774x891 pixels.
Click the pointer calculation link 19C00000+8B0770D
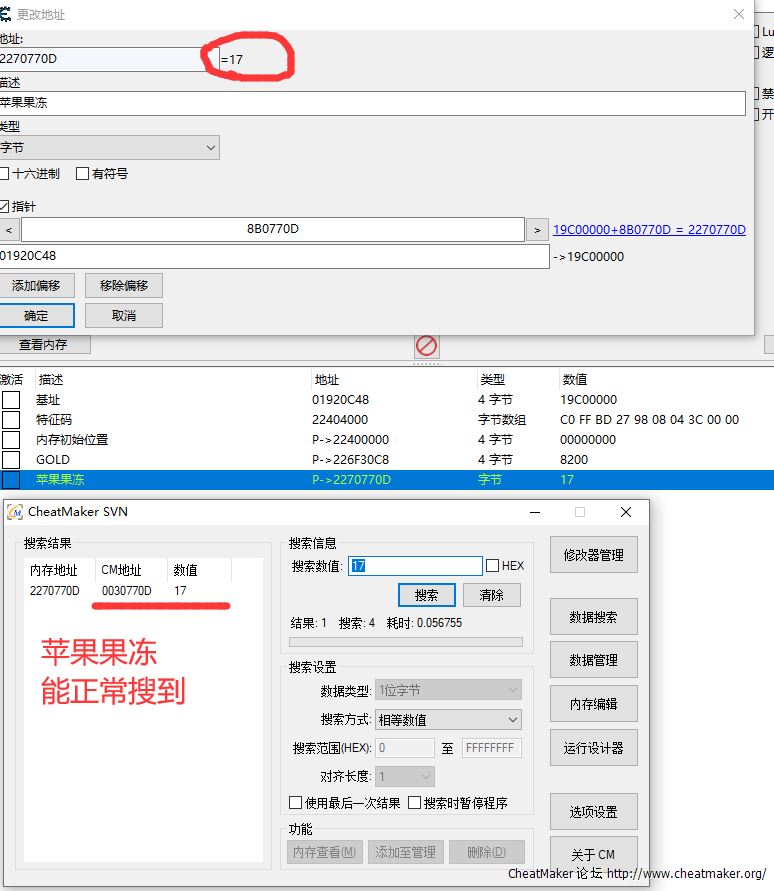pyautogui.click(x=649, y=230)
